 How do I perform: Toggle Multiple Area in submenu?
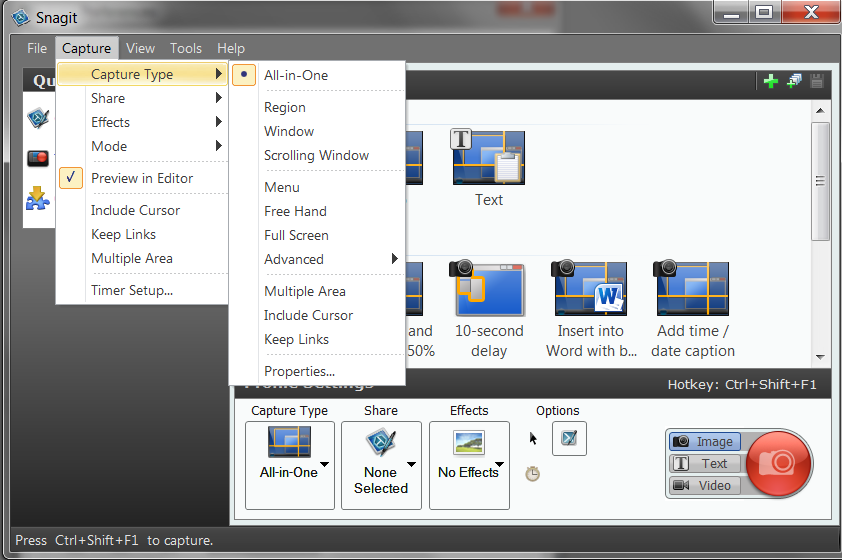tap(317, 292)
